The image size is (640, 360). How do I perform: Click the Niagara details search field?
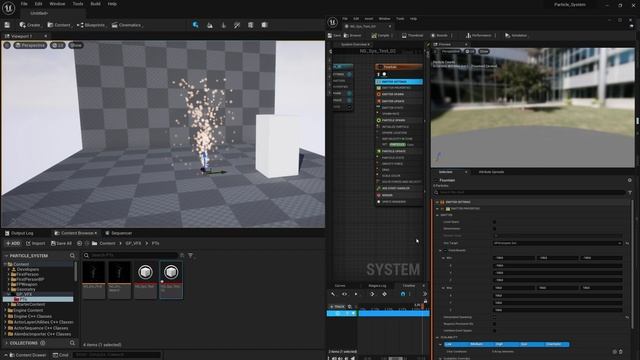pyautogui.click(x=529, y=192)
